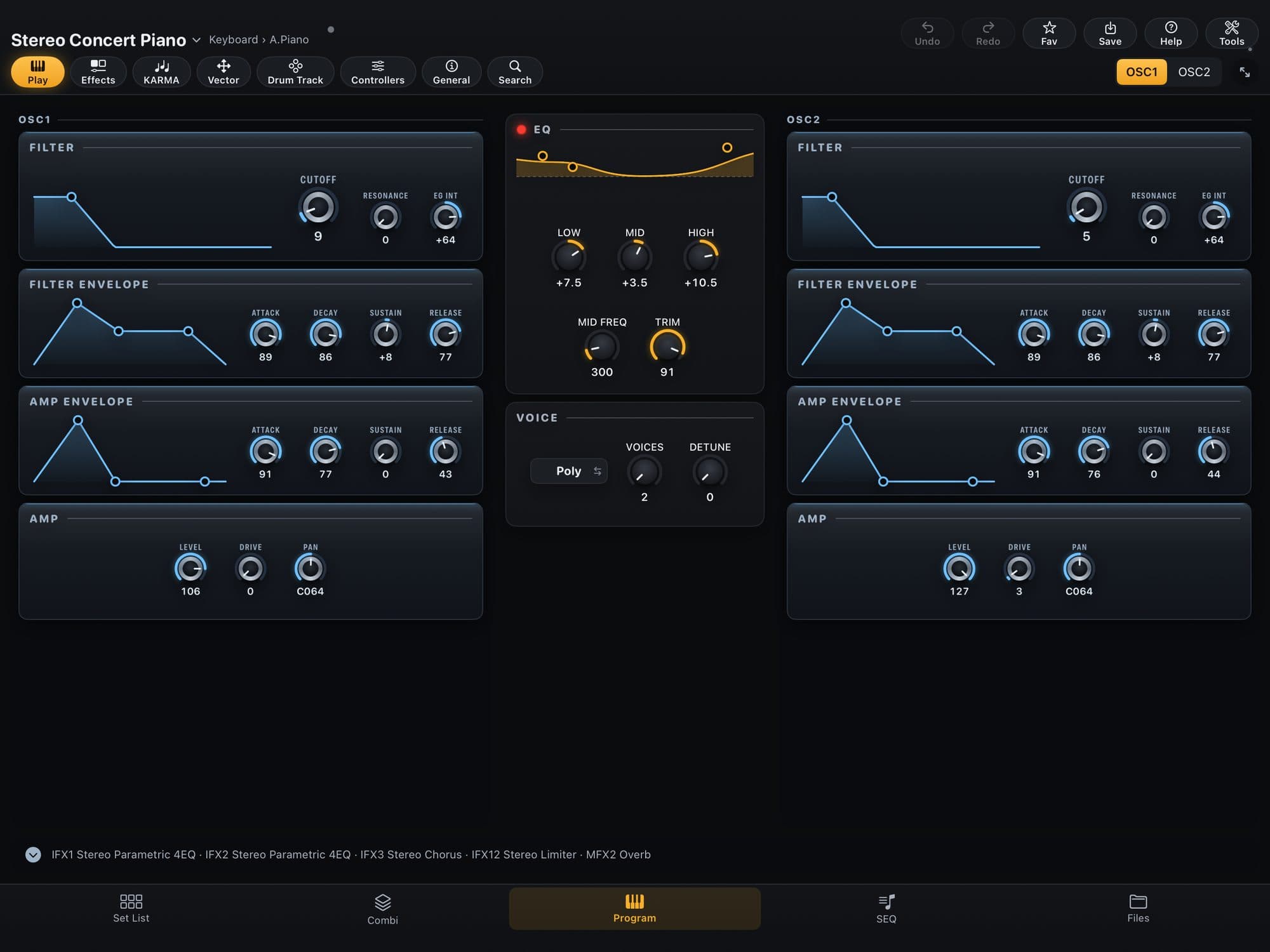This screenshot has height=952, width=1270.
Task: Expand view with the fullscreen arrows icon
Action: click(x=1245, y=72)
